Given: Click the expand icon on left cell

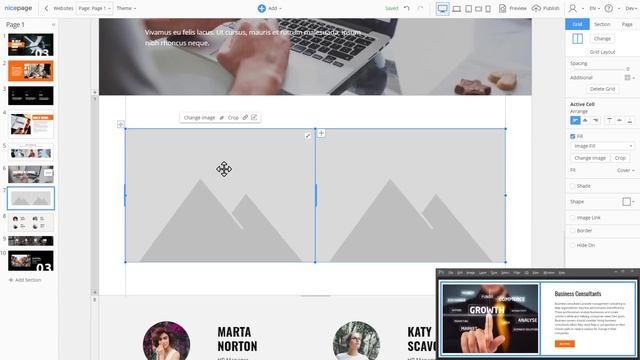Looking at the screenshot, I should point(308,136).
